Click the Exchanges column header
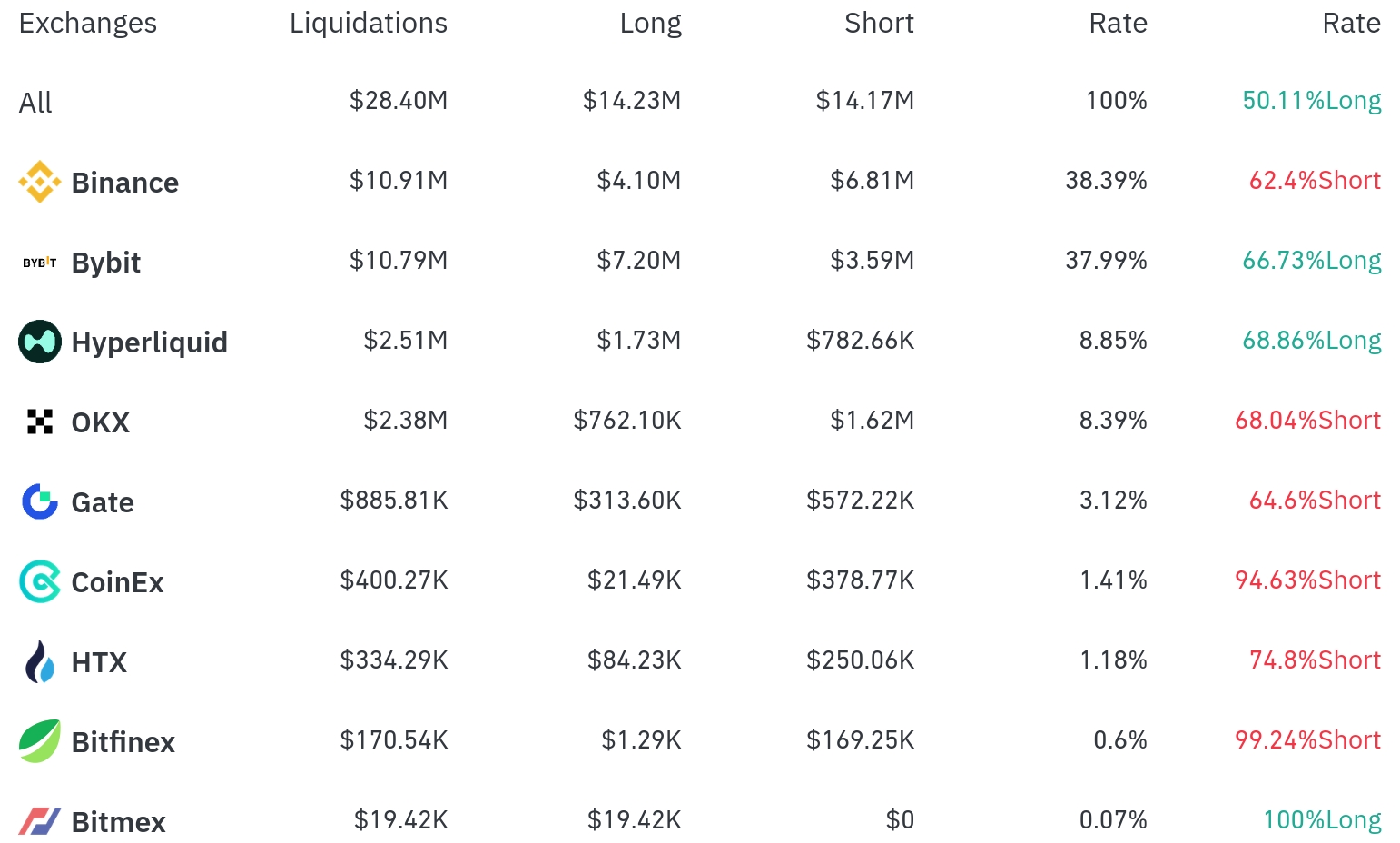Image resolution: width=1400 pixels, height=843 pixels. pyautogui.click(x=88, y=24)
